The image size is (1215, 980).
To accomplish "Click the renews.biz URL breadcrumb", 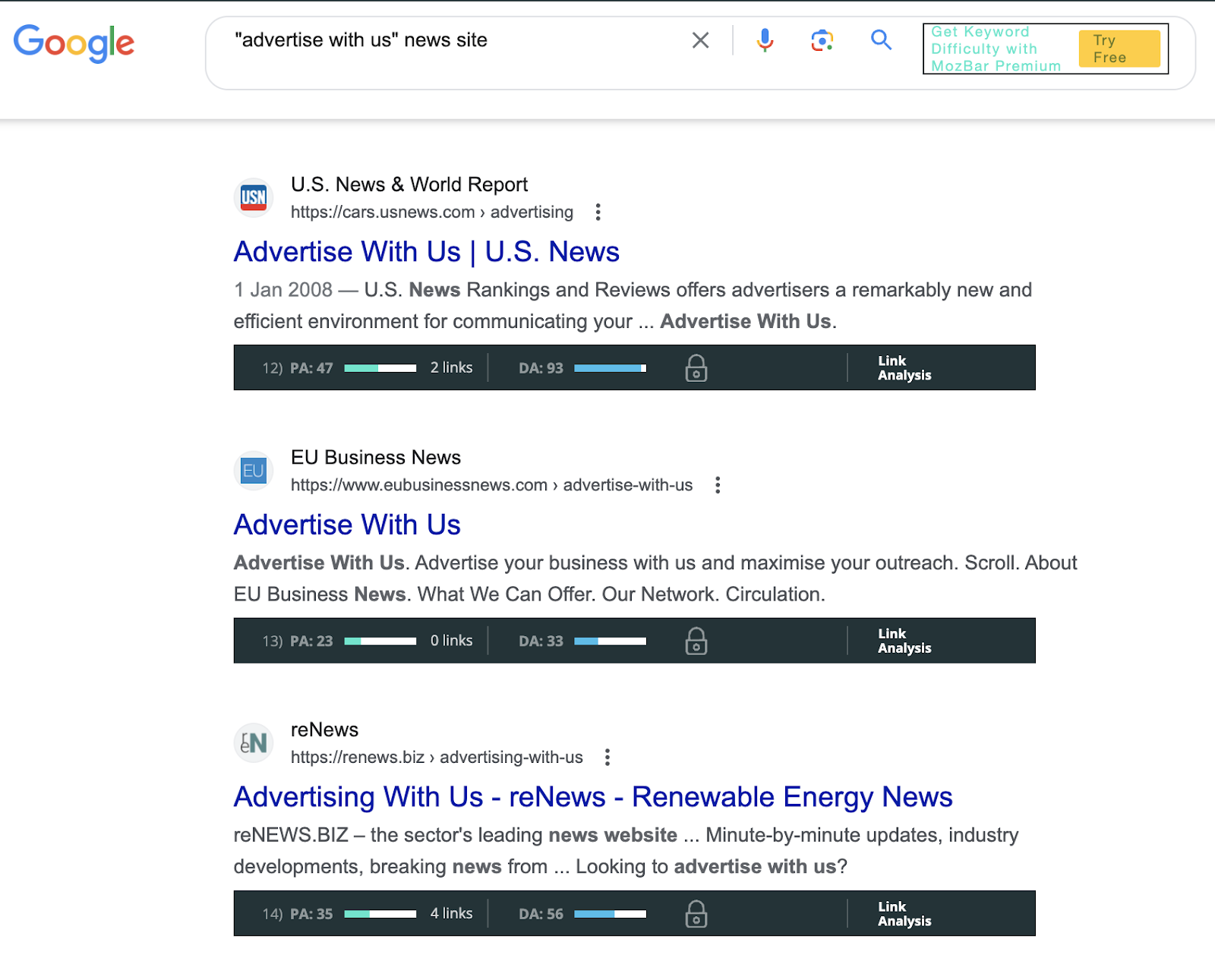I will click(437, 757).
